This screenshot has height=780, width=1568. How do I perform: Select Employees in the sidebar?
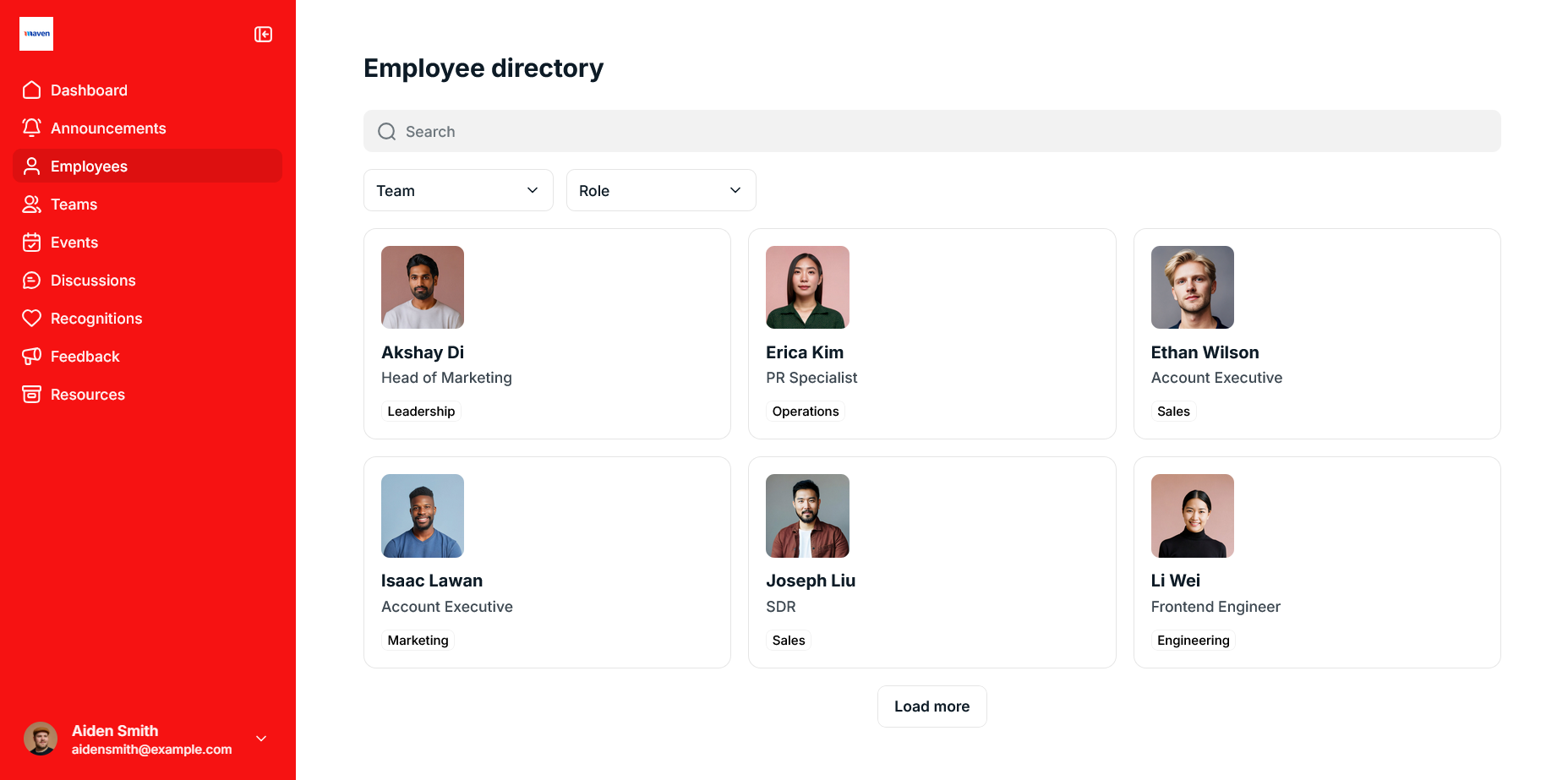click(x=89, y=166)
